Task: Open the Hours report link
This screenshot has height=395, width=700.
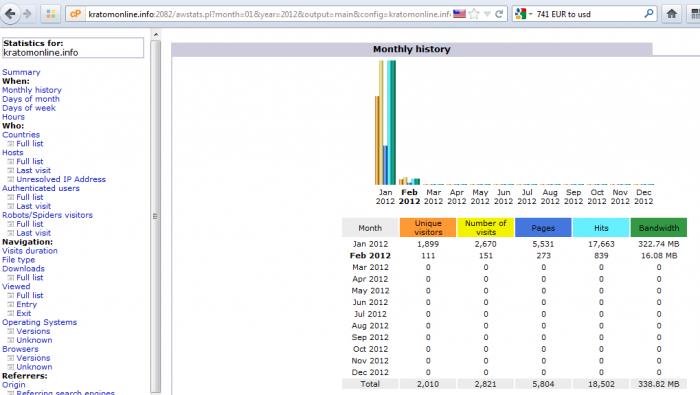Action: (x=13, y=116)
